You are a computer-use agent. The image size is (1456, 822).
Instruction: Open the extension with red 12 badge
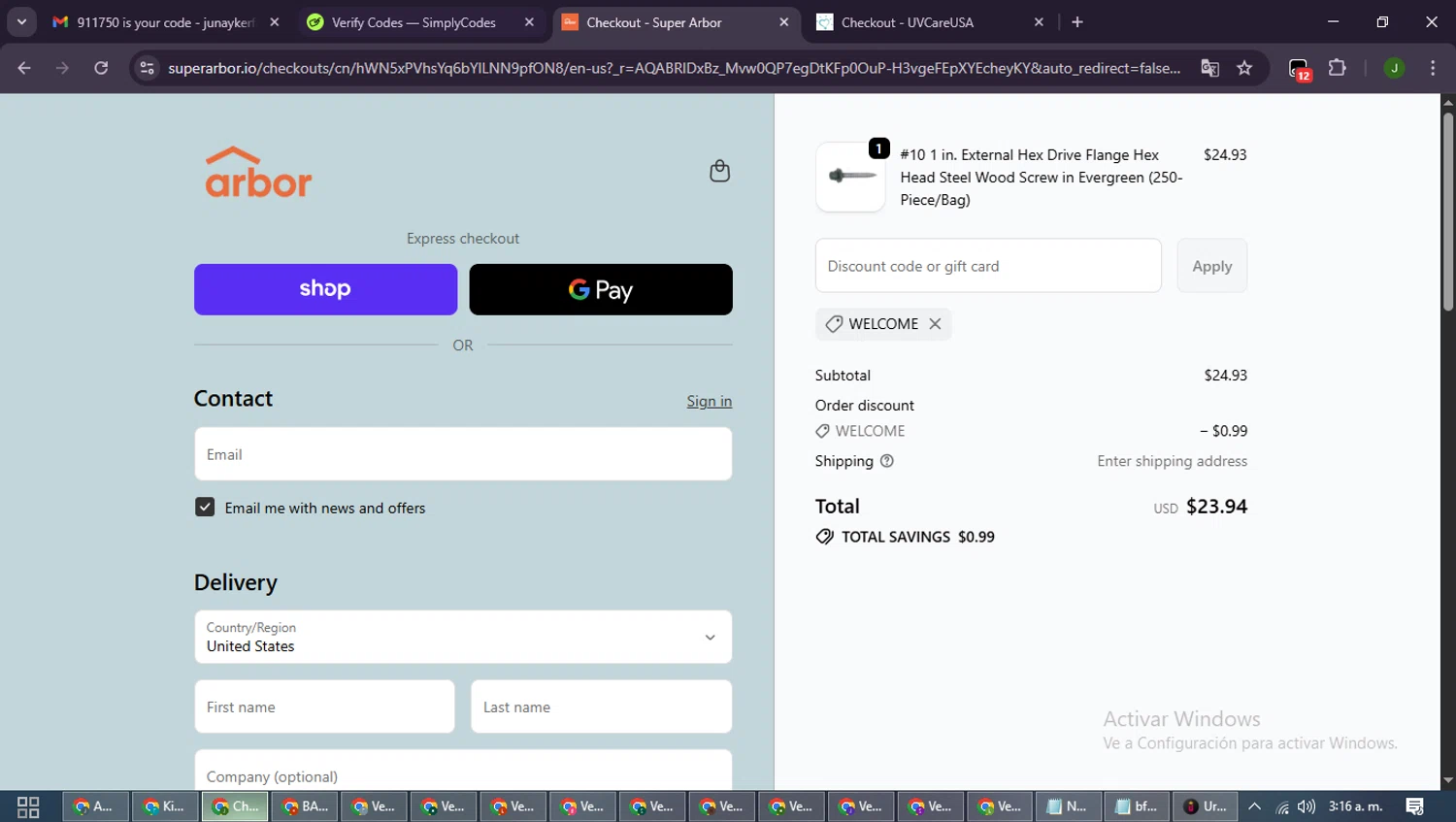tap(1300, 69)
